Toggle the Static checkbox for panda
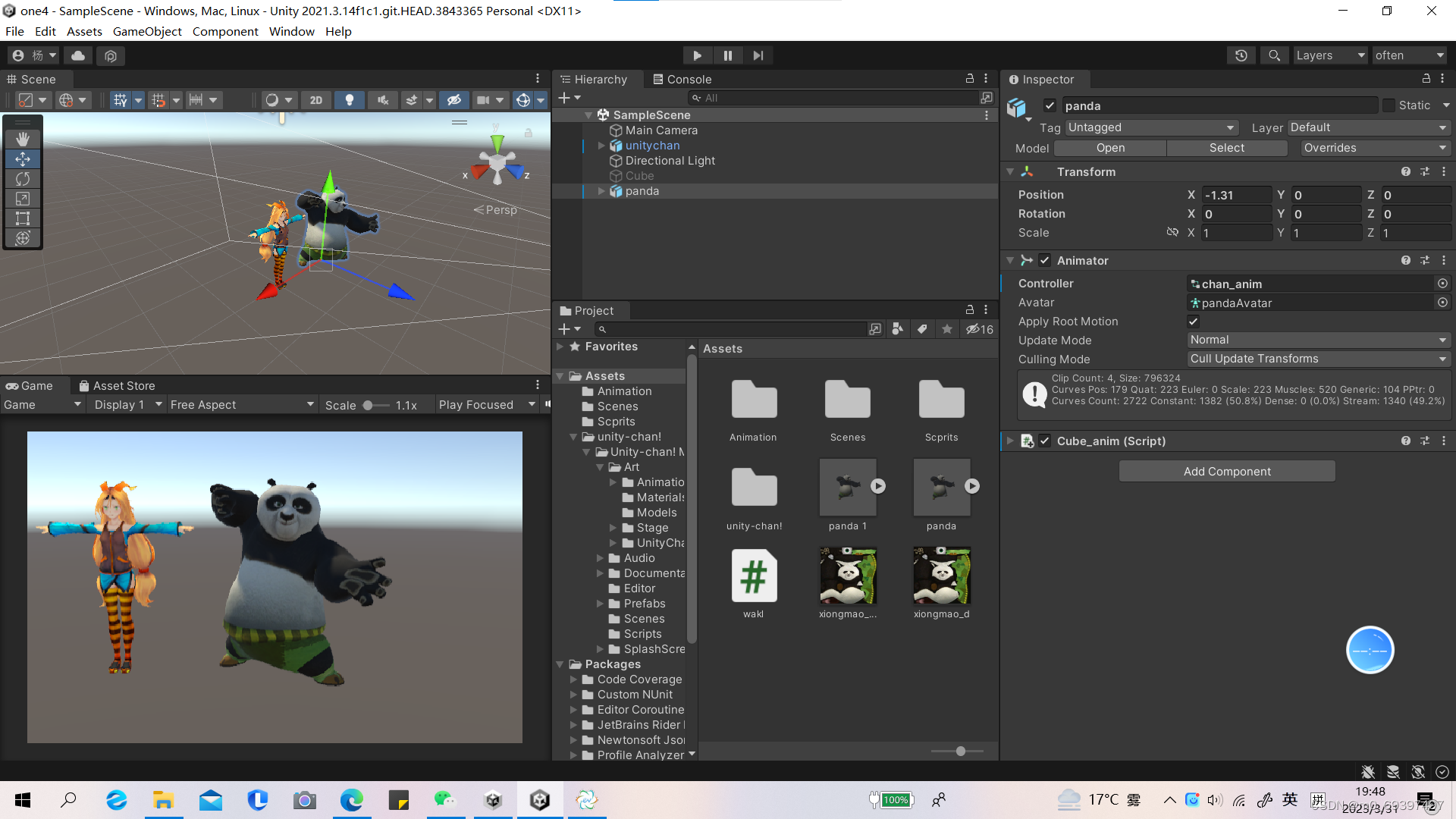 [x=1389, y=105]
